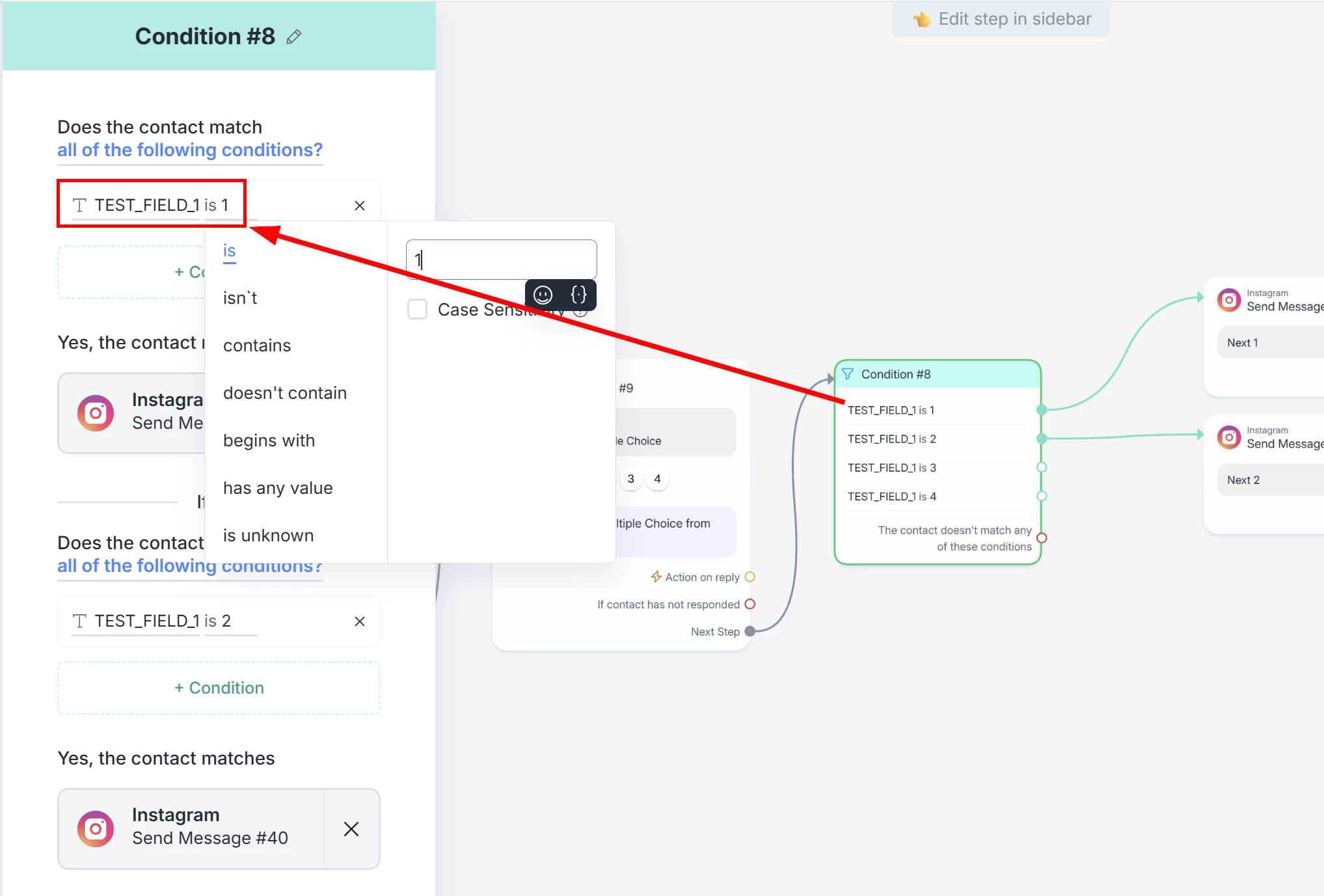Enable the Case Sensitivity checkbox

click(417, 310)
